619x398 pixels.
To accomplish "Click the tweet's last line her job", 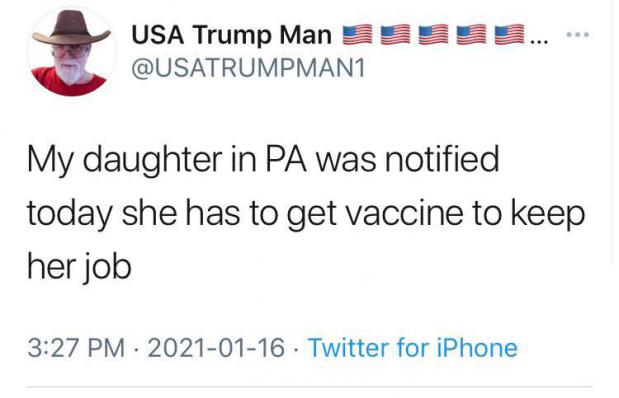I will [x=79, y=267].
